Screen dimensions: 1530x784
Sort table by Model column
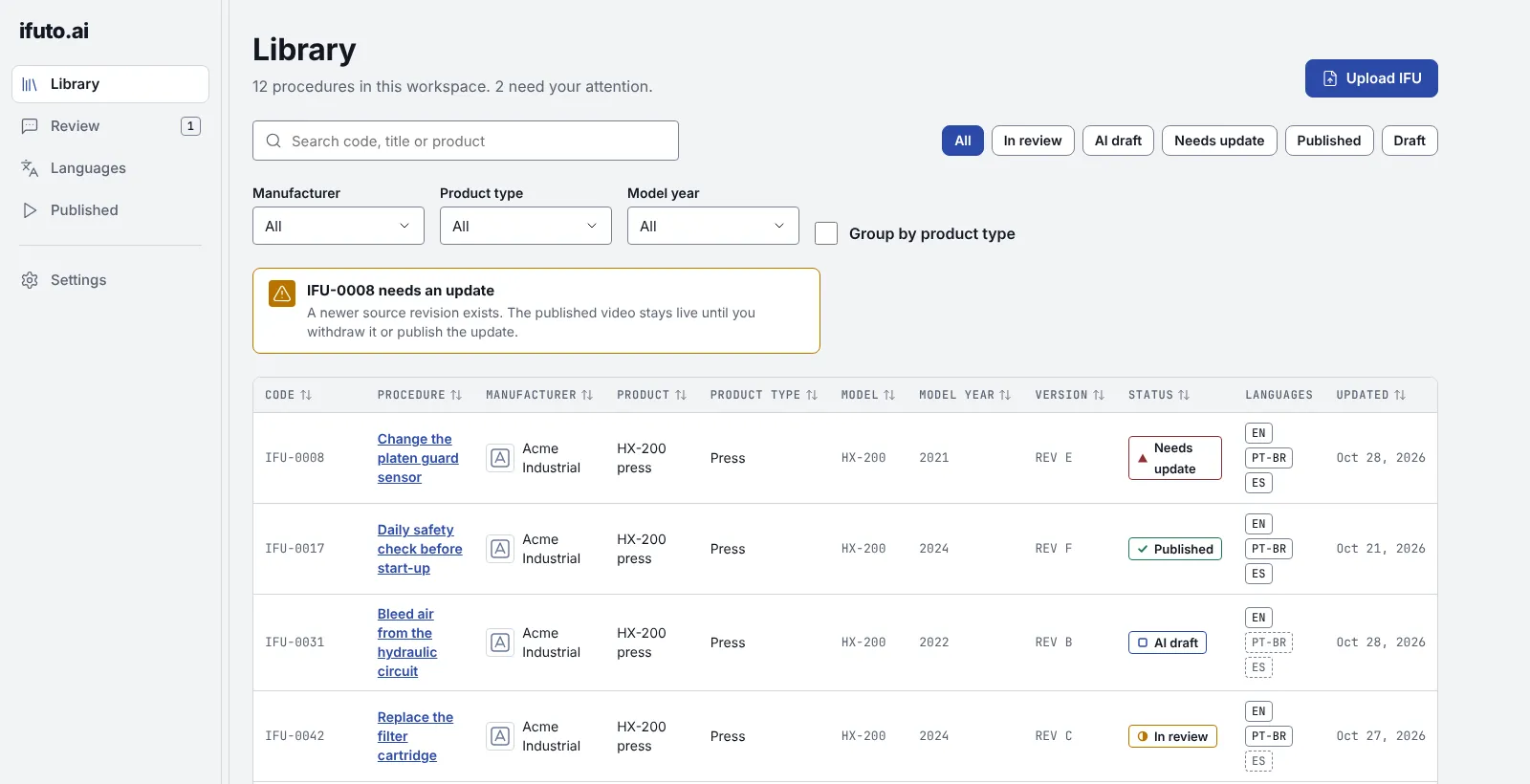click(x=868, y=395)
